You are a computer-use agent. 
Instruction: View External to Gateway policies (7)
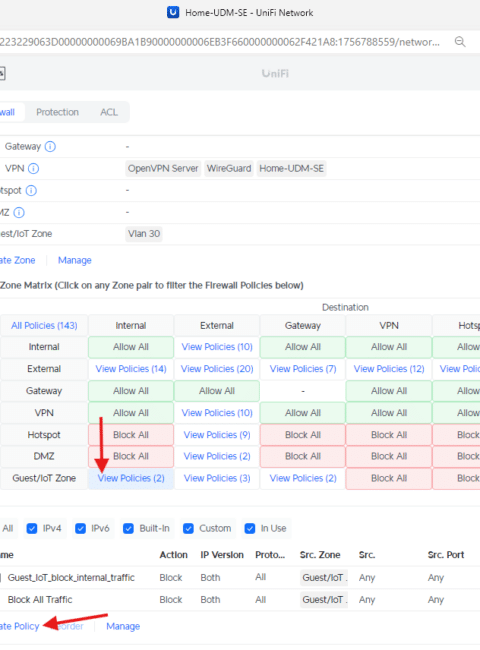(x=303, y=369)
